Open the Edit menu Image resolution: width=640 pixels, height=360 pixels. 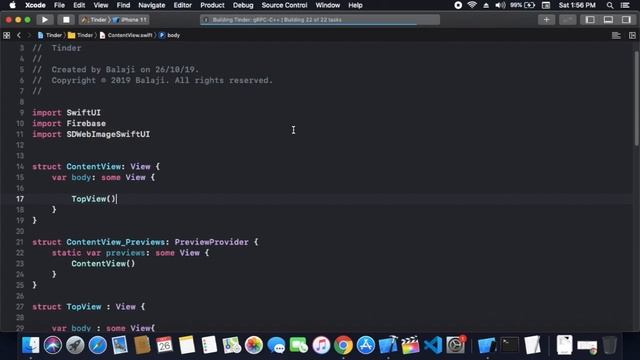(79, 5)
